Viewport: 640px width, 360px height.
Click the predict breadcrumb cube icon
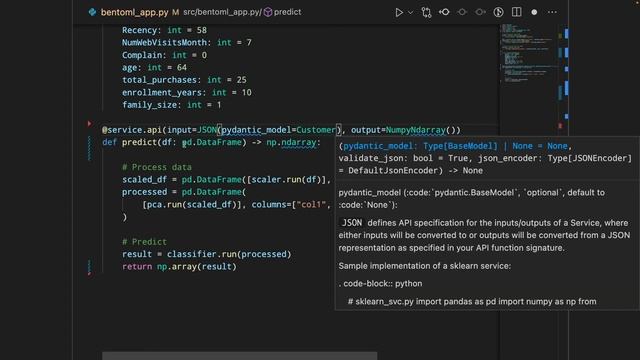click(x=268, y=12)
